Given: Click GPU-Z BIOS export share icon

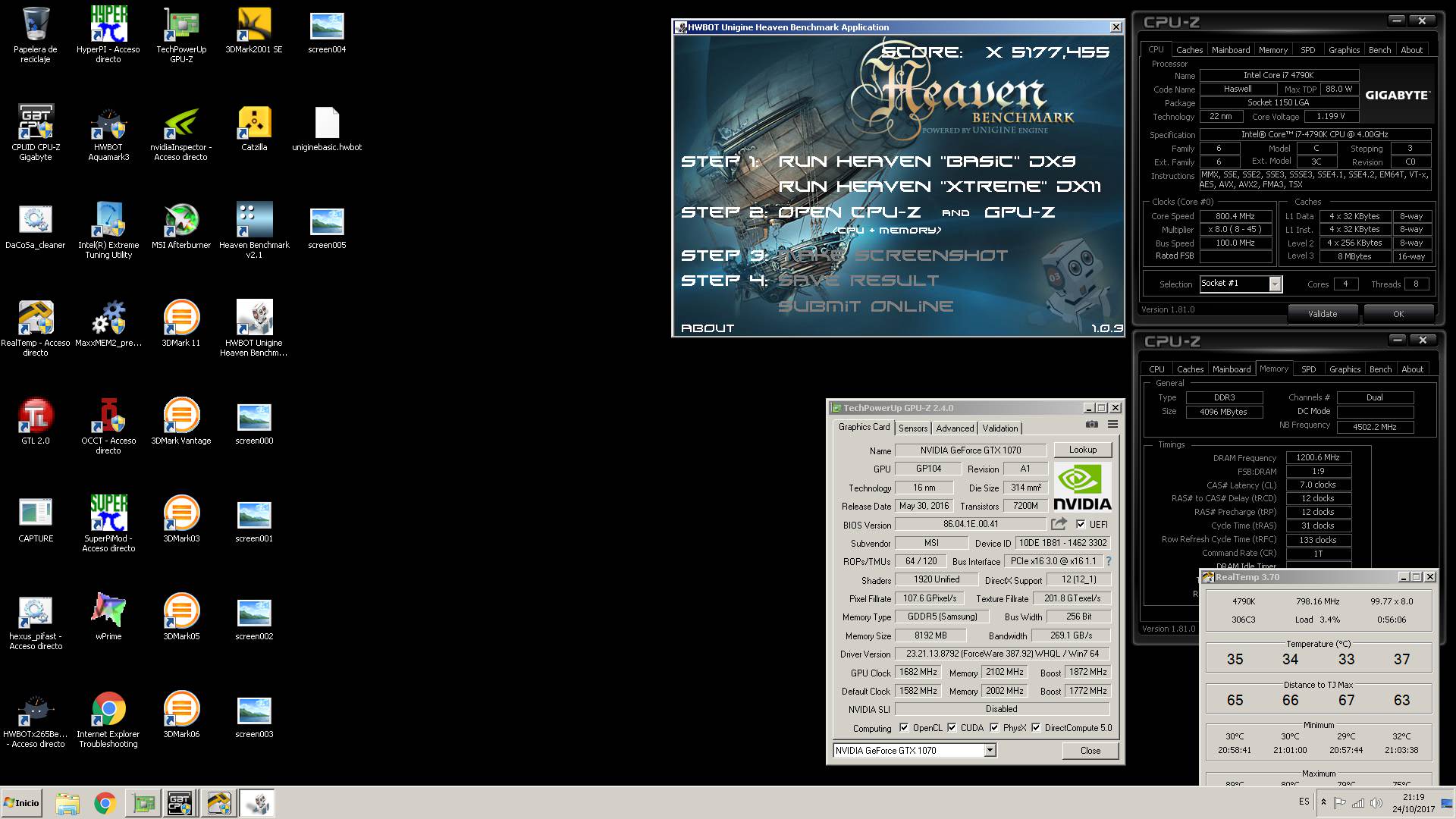Looking at the screenshot, I should (x=1059, y=524).
